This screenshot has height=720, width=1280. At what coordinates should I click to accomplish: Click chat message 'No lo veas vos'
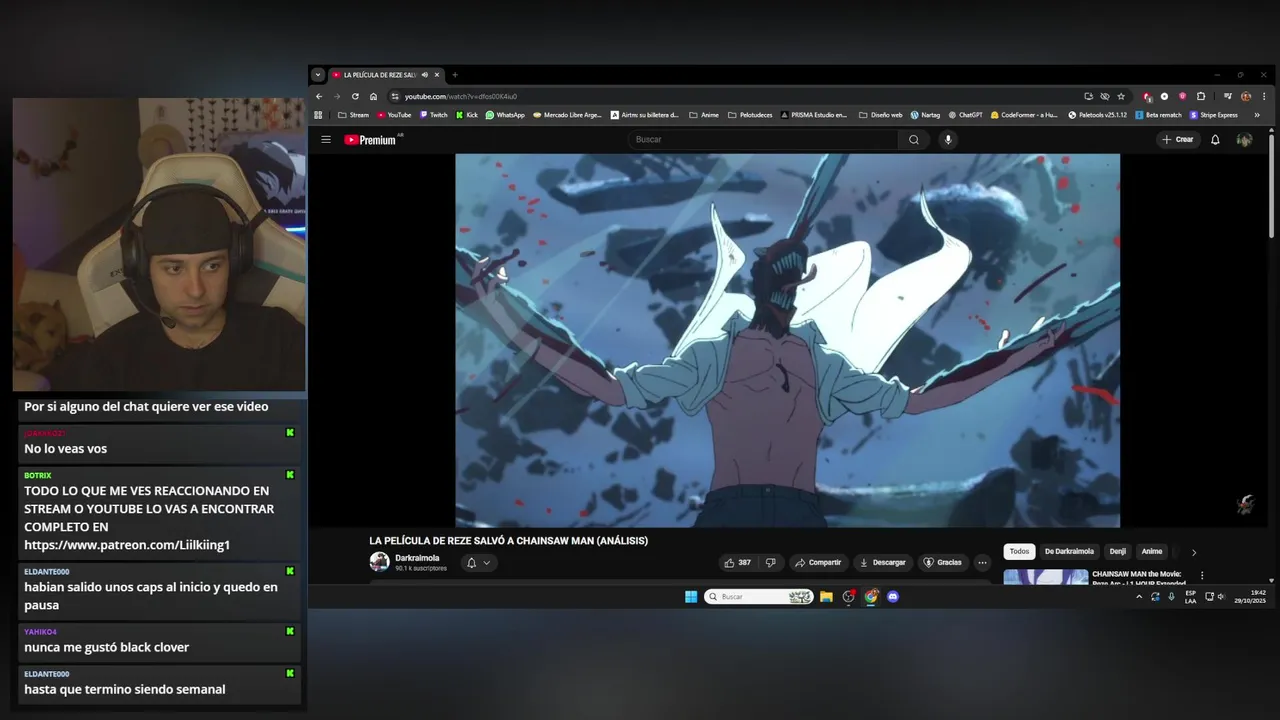tap(65, 449)
